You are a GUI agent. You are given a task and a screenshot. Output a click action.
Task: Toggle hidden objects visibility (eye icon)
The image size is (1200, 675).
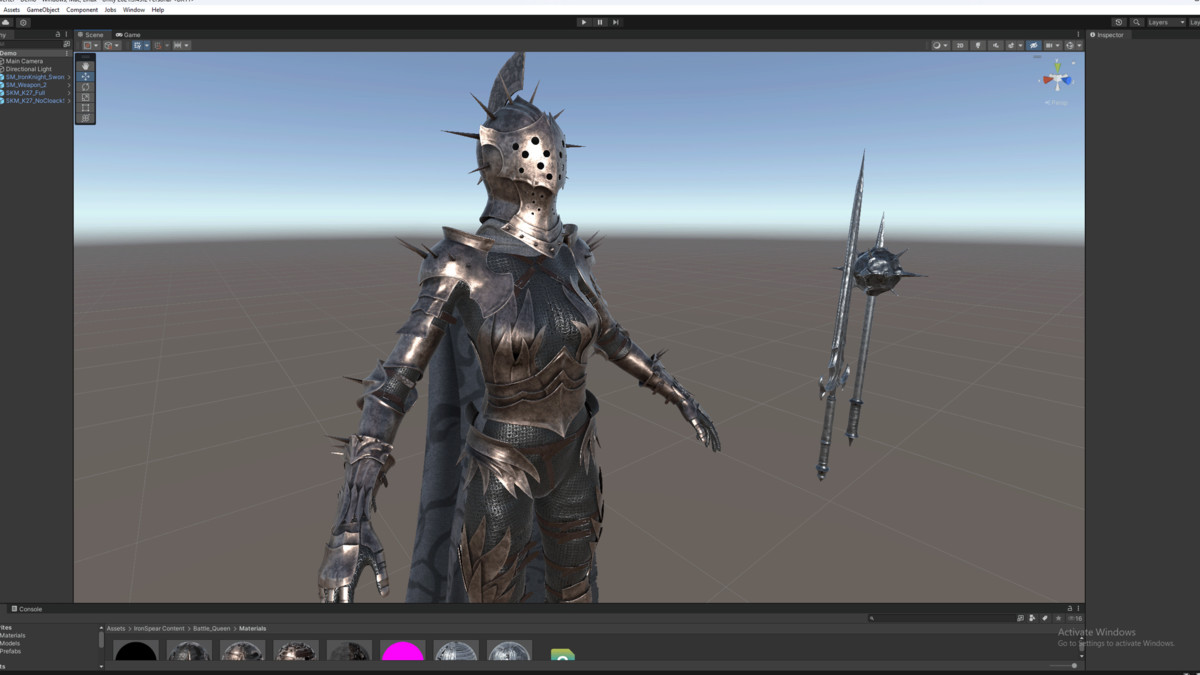pos(1034,45)
